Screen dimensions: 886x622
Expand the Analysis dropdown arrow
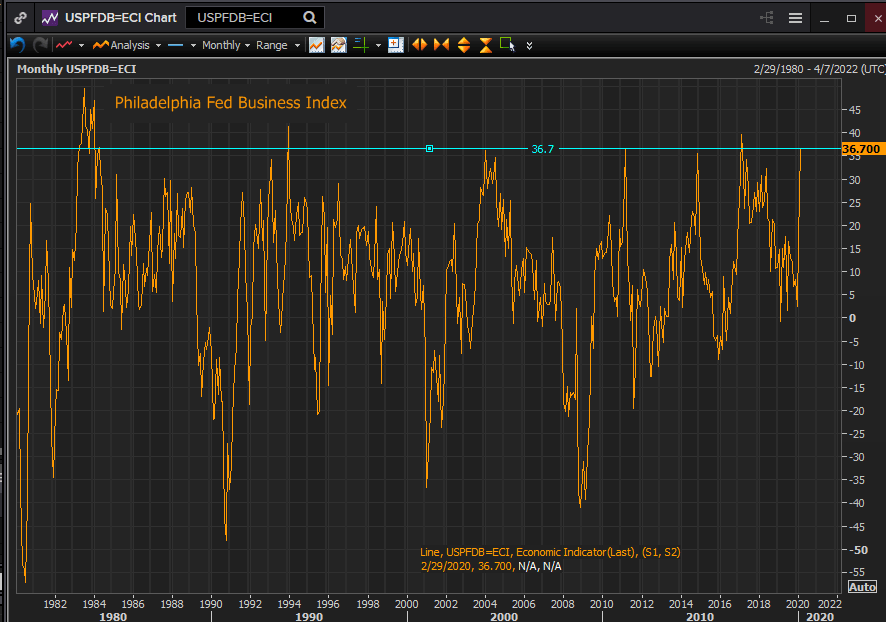pyautogui.click(x=158, y=45)
